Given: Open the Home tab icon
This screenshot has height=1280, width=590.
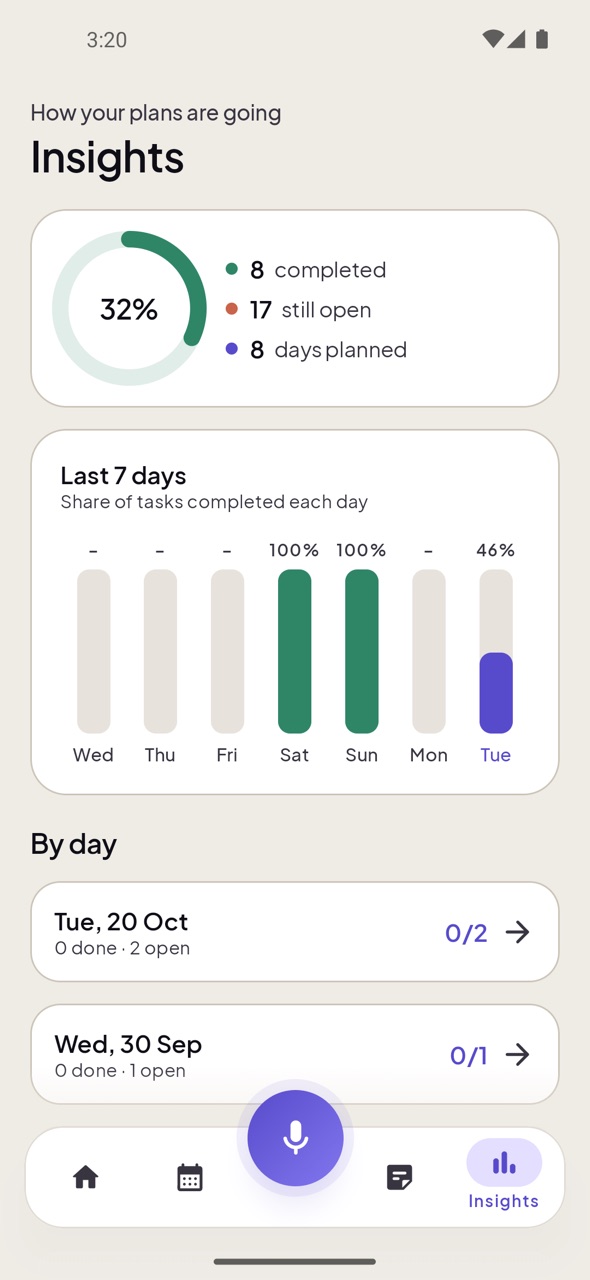Looking at the screenshot, I should tap(86, 1177).
